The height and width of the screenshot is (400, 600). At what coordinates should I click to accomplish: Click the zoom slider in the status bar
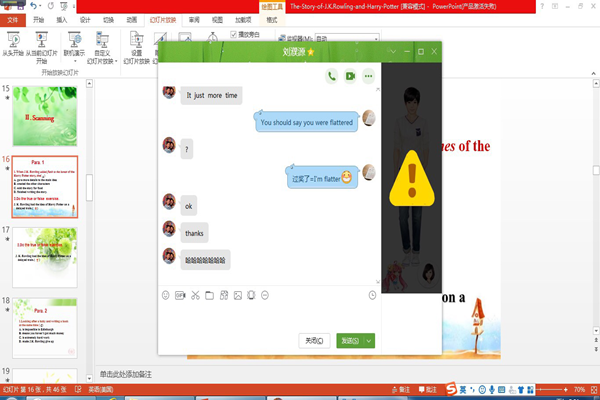[x=551, y=390]
